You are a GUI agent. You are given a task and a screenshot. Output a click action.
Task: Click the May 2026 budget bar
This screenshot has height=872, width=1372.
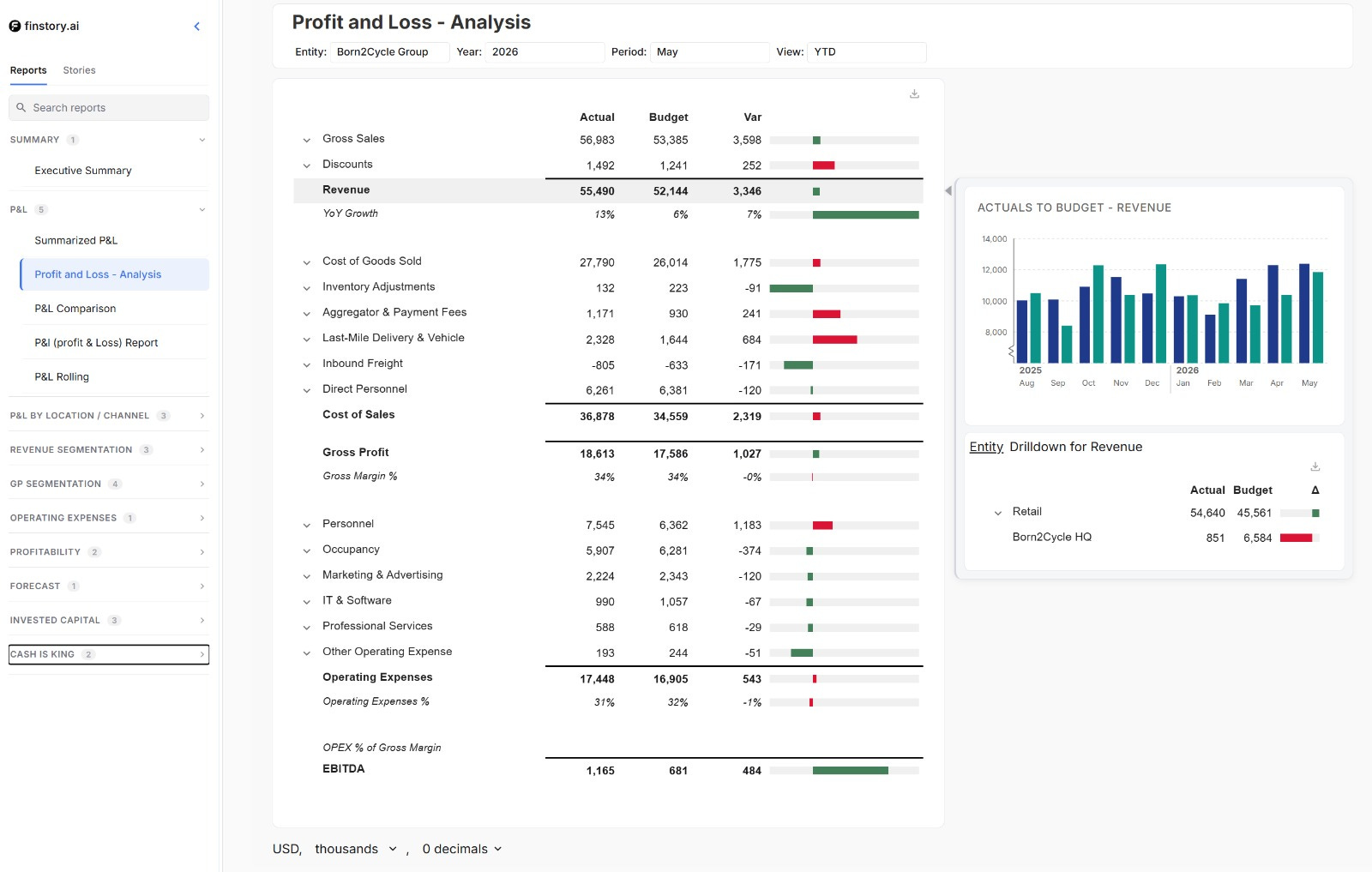point(1318,317)
